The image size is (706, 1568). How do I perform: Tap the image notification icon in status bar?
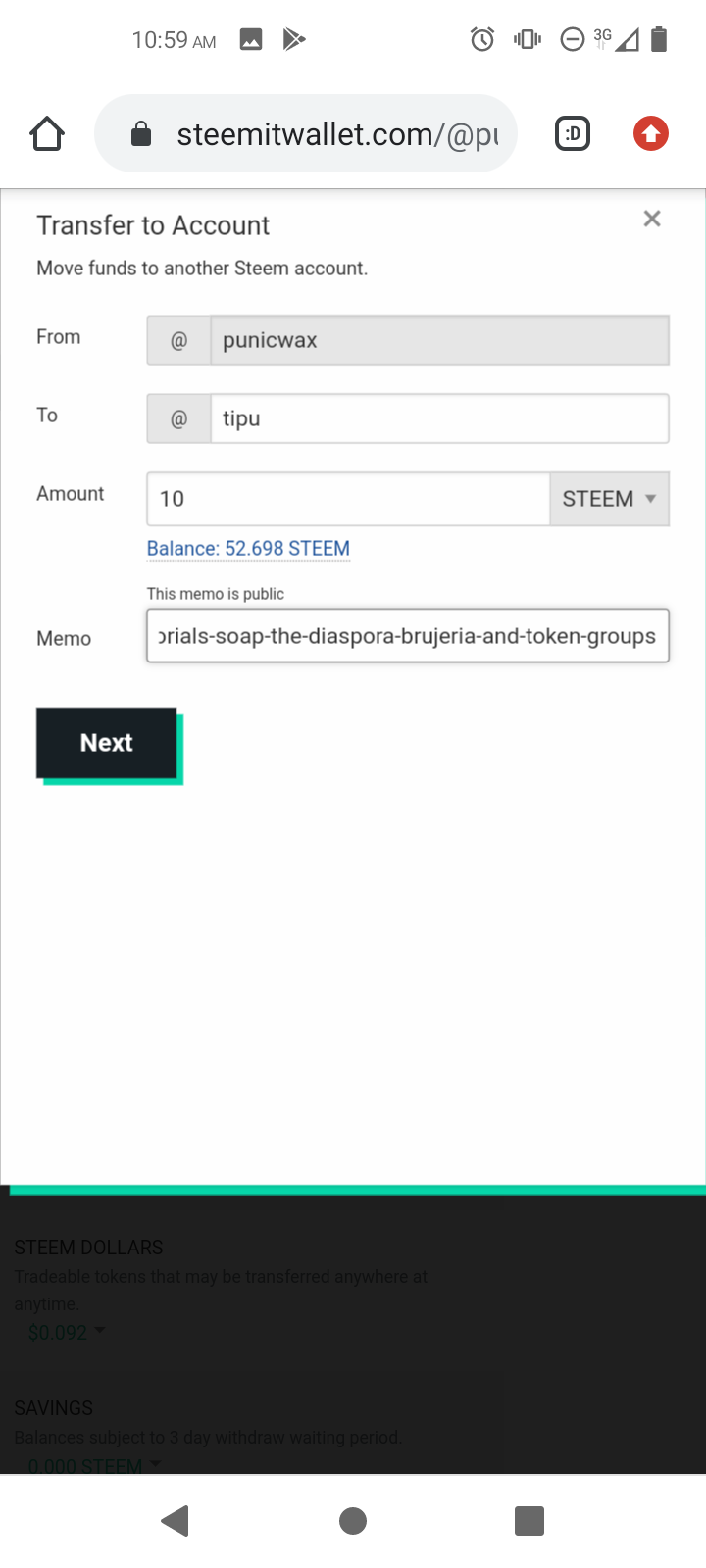[251, 40]
